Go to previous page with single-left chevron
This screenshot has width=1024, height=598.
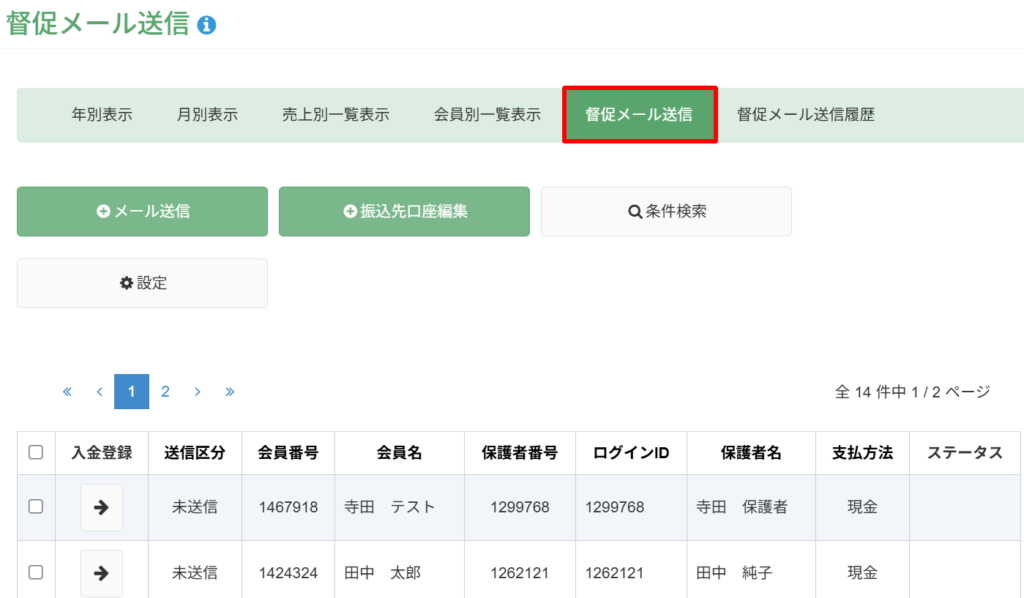[99, 392]
